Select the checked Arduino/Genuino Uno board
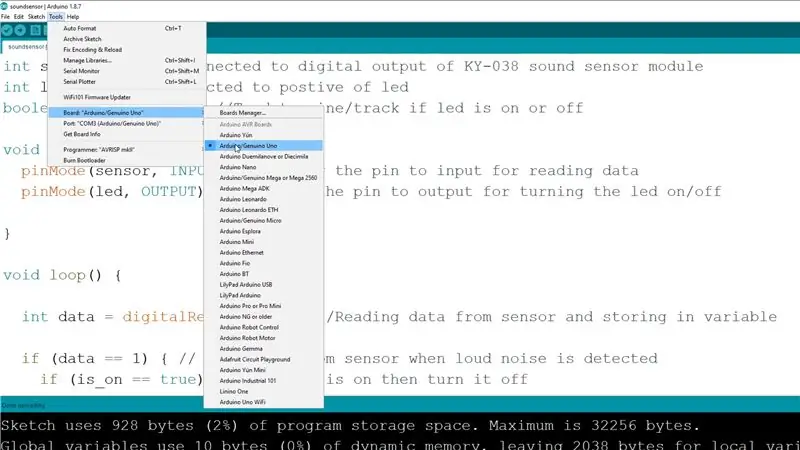The height and width of the screenshot is (450, 800). click(x=263, y=146)
